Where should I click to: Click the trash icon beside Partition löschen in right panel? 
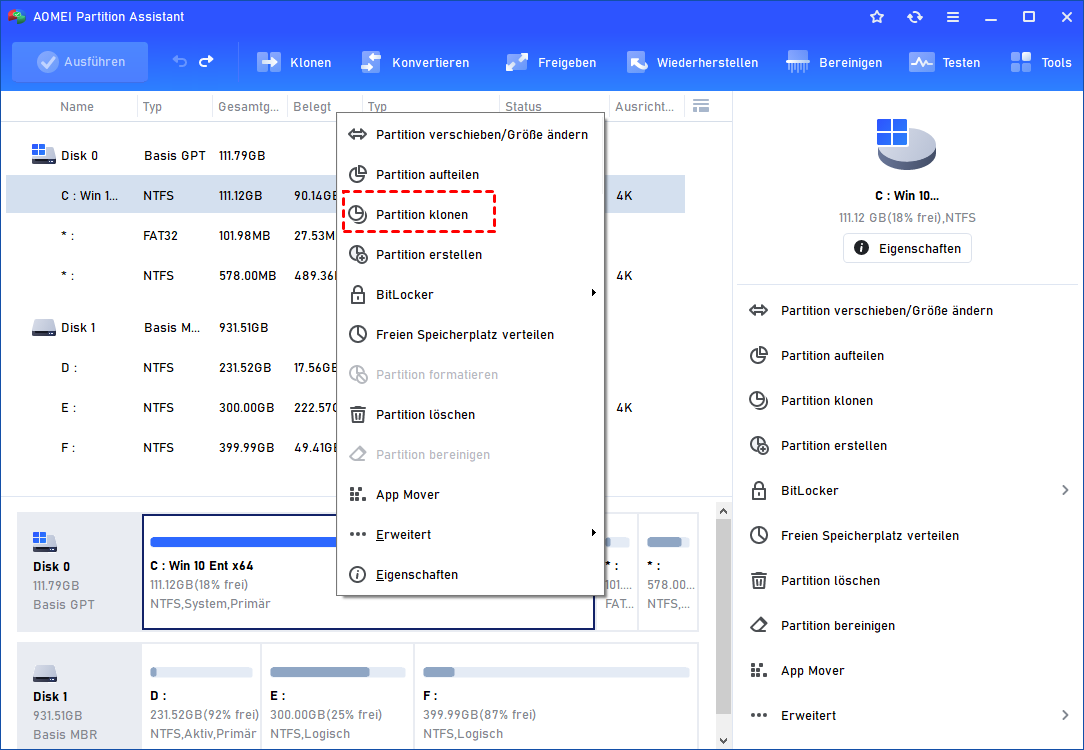click(x=759, y=581)
